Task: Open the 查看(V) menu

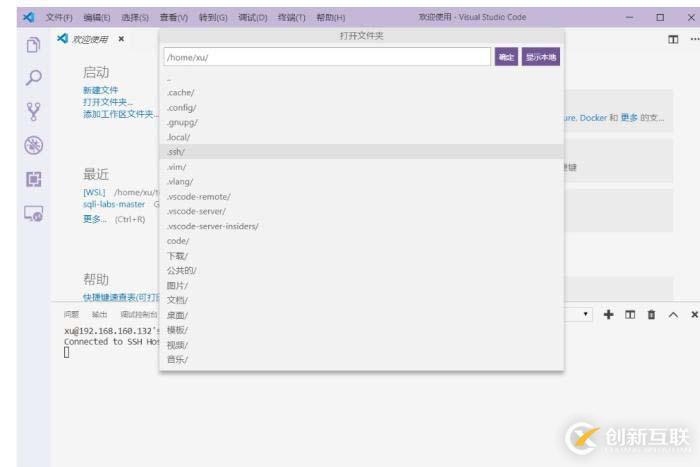Action: coord(174,17)
